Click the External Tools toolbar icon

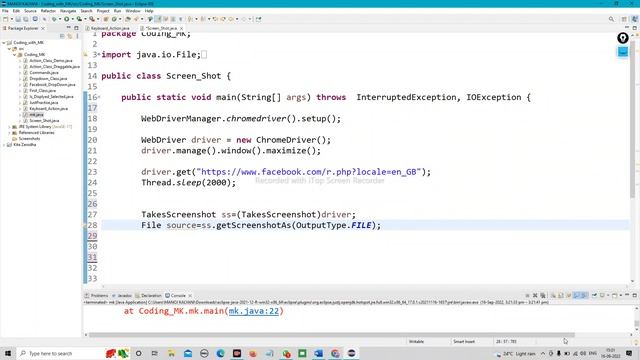(x=92, y=19)
